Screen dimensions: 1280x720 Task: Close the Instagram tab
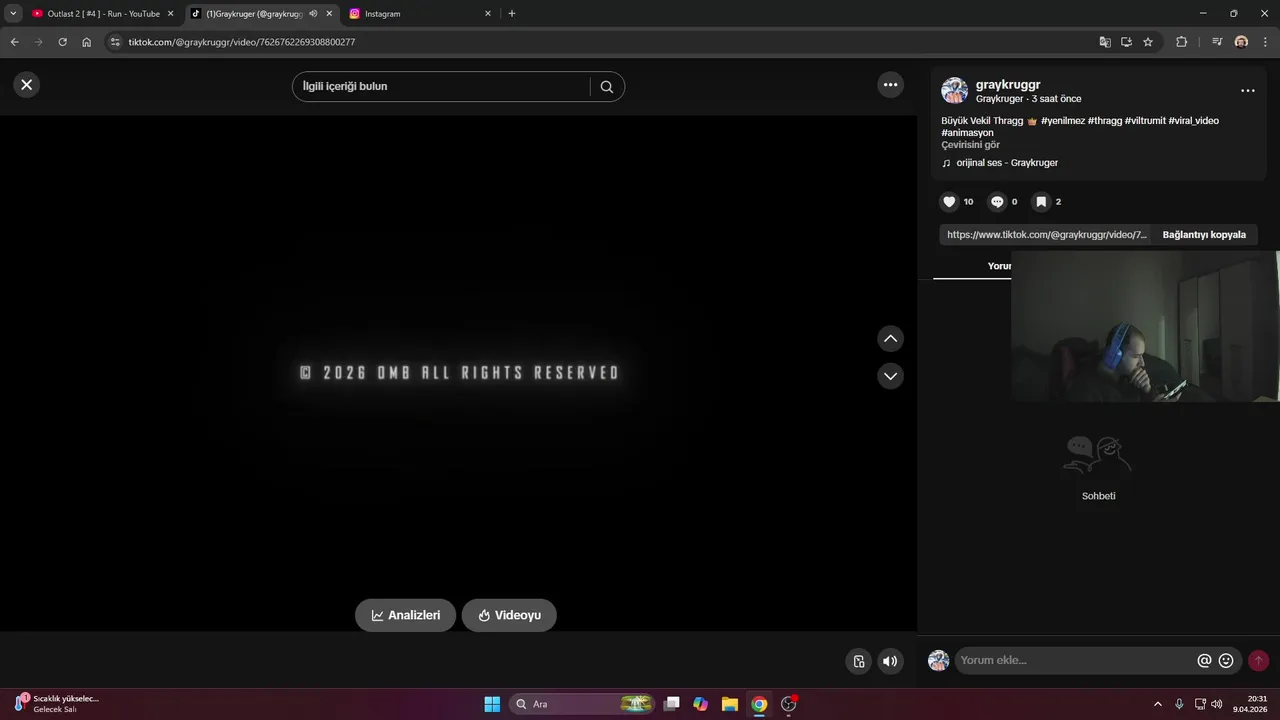488,14
